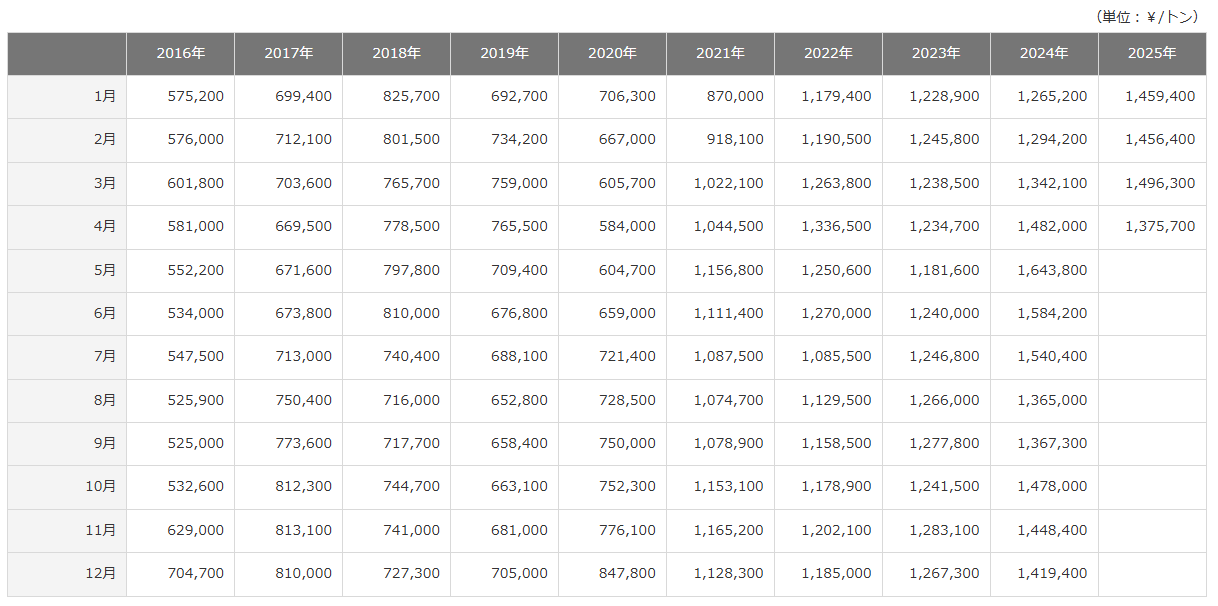Screen dimensions: 1218x606
Task: Click the 2025年 column header
Action: coord(1152,54)
